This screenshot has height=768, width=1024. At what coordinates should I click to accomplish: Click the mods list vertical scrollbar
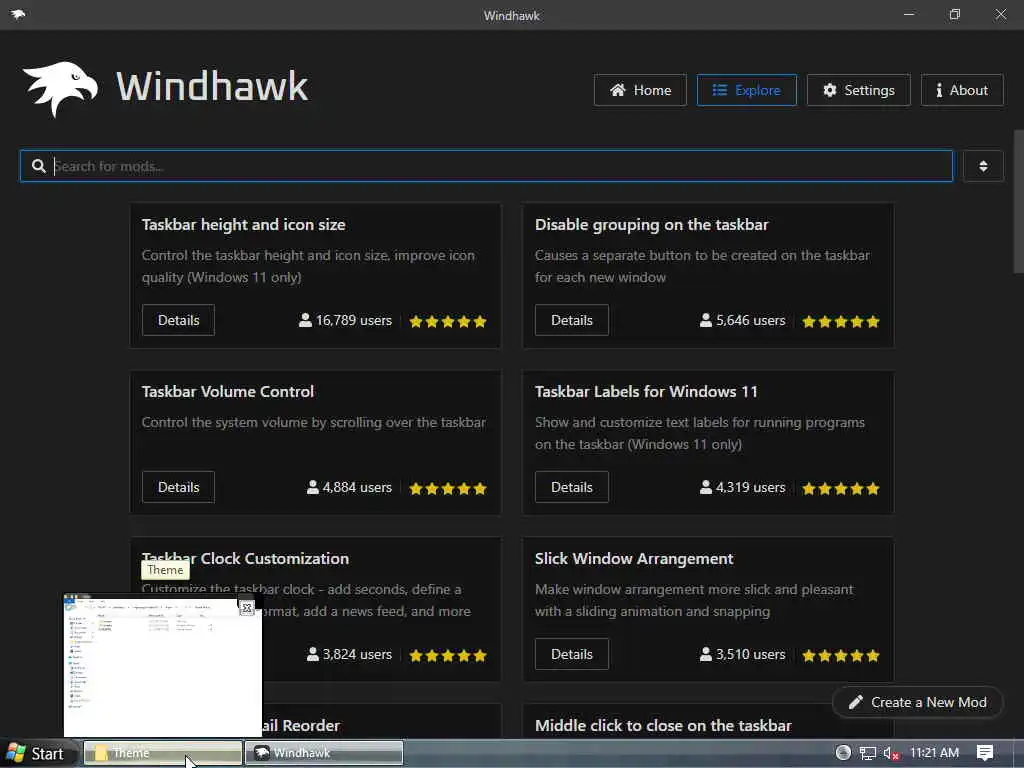pos(1018,201)
